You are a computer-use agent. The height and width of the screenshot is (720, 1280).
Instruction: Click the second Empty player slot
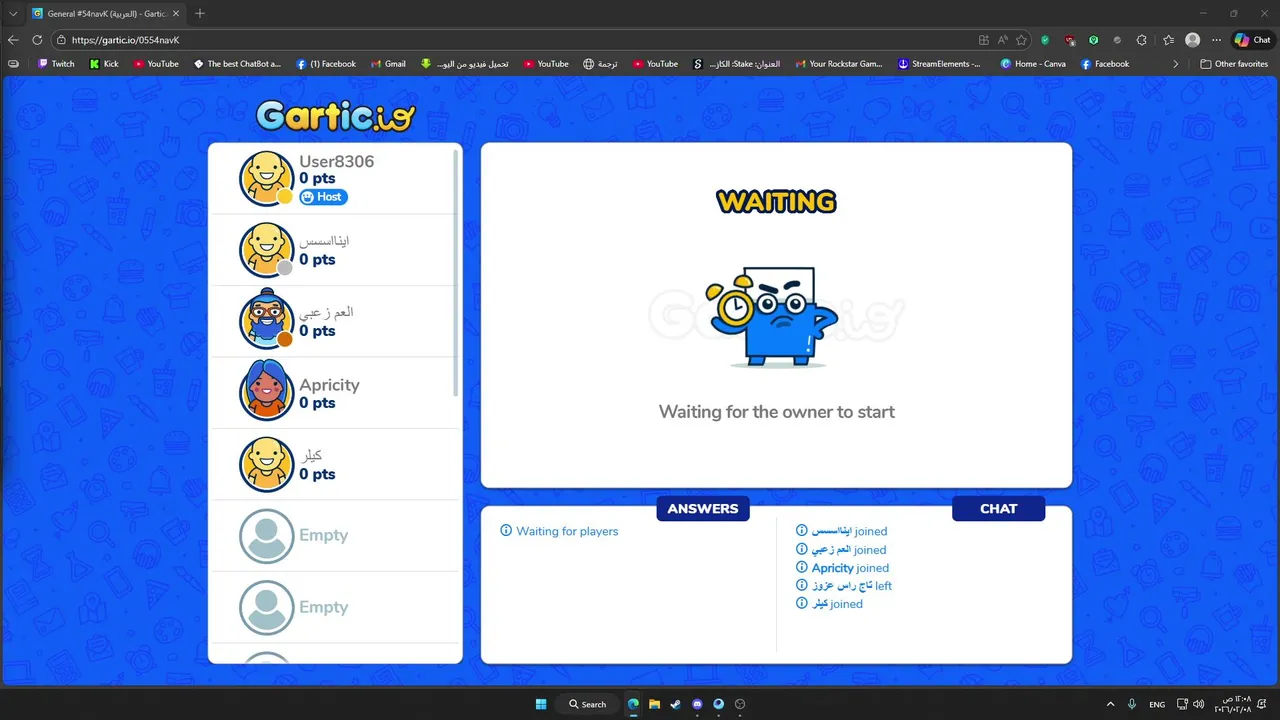(x=335, y=607)
